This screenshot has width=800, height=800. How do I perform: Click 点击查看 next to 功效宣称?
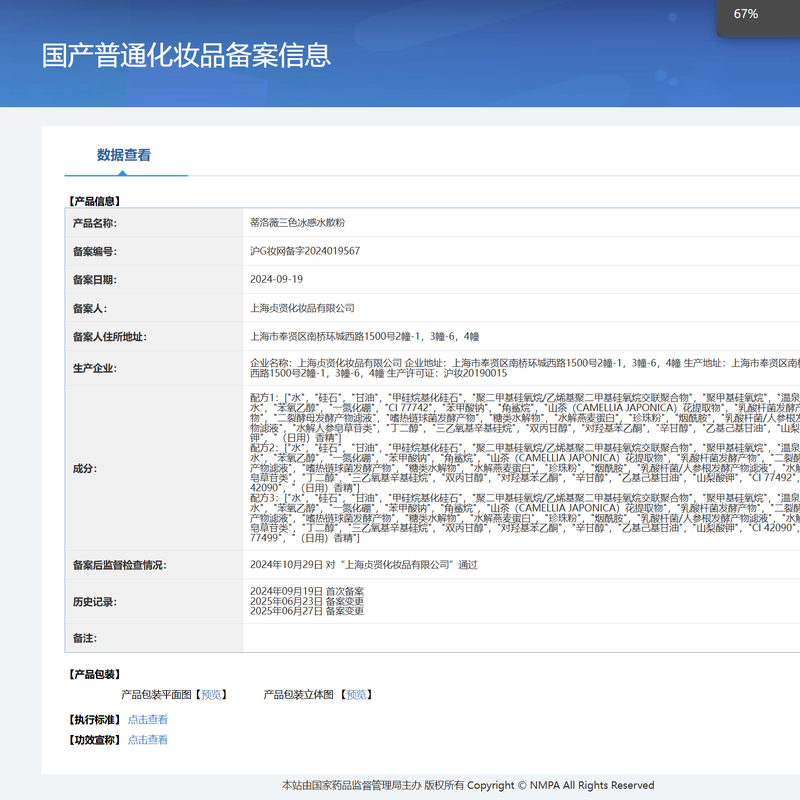[x=148, y=740]
